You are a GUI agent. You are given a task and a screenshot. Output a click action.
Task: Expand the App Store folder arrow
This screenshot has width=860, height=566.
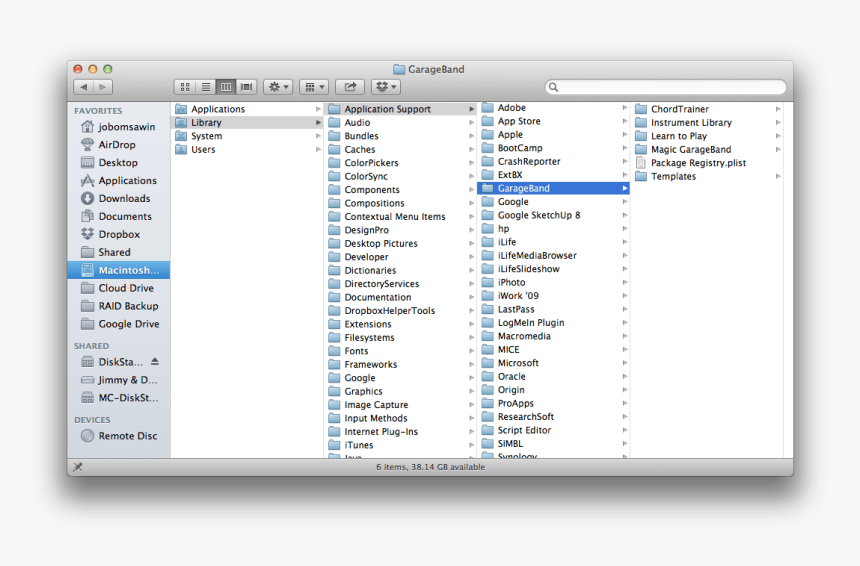(x=624, y=121)
